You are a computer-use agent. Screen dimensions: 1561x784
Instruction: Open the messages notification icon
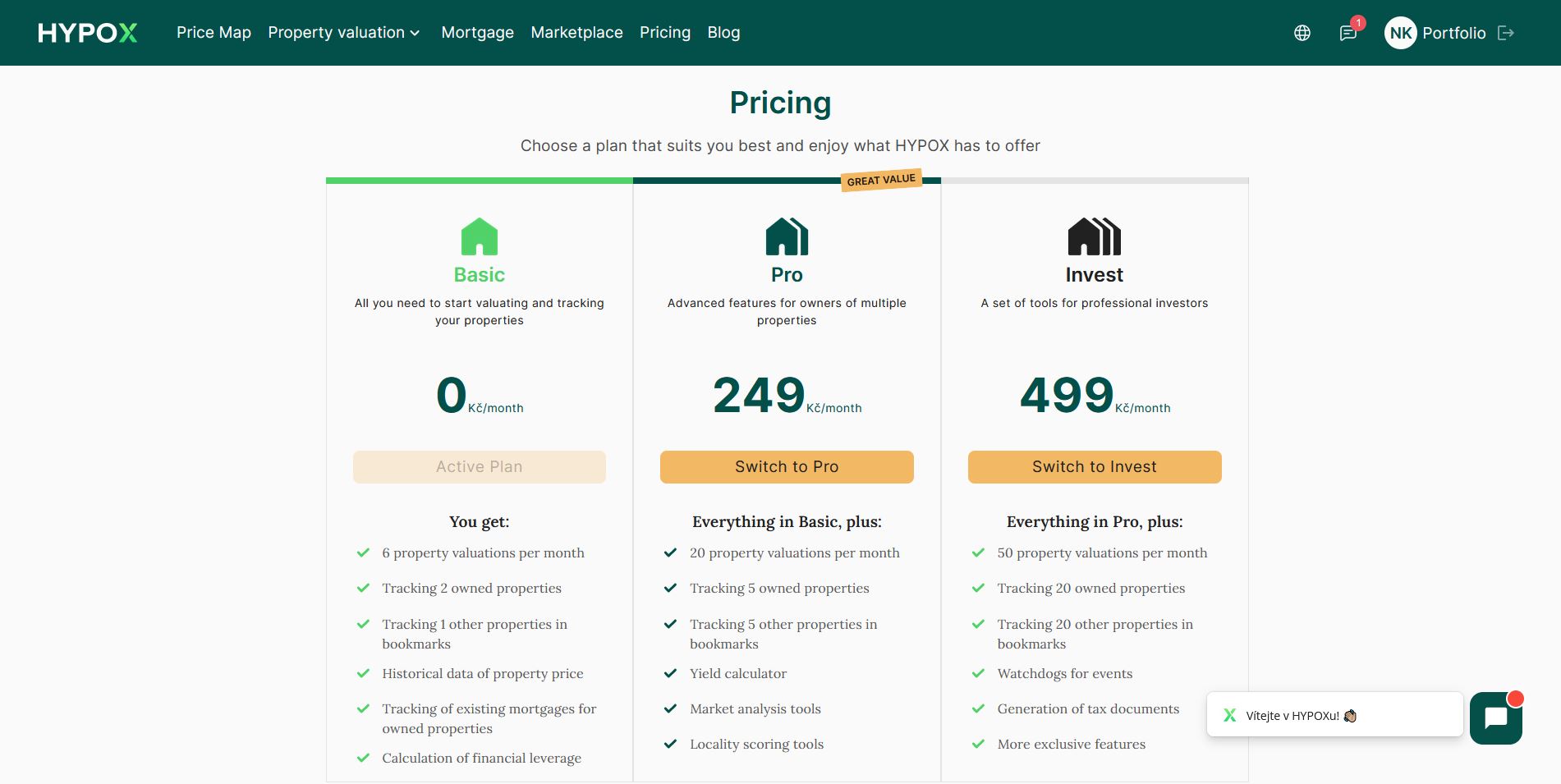pyautogui.click(x=1348, y=33)
